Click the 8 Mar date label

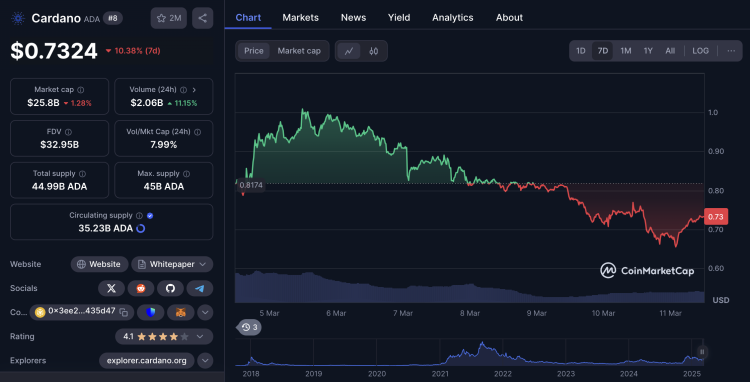470,313
